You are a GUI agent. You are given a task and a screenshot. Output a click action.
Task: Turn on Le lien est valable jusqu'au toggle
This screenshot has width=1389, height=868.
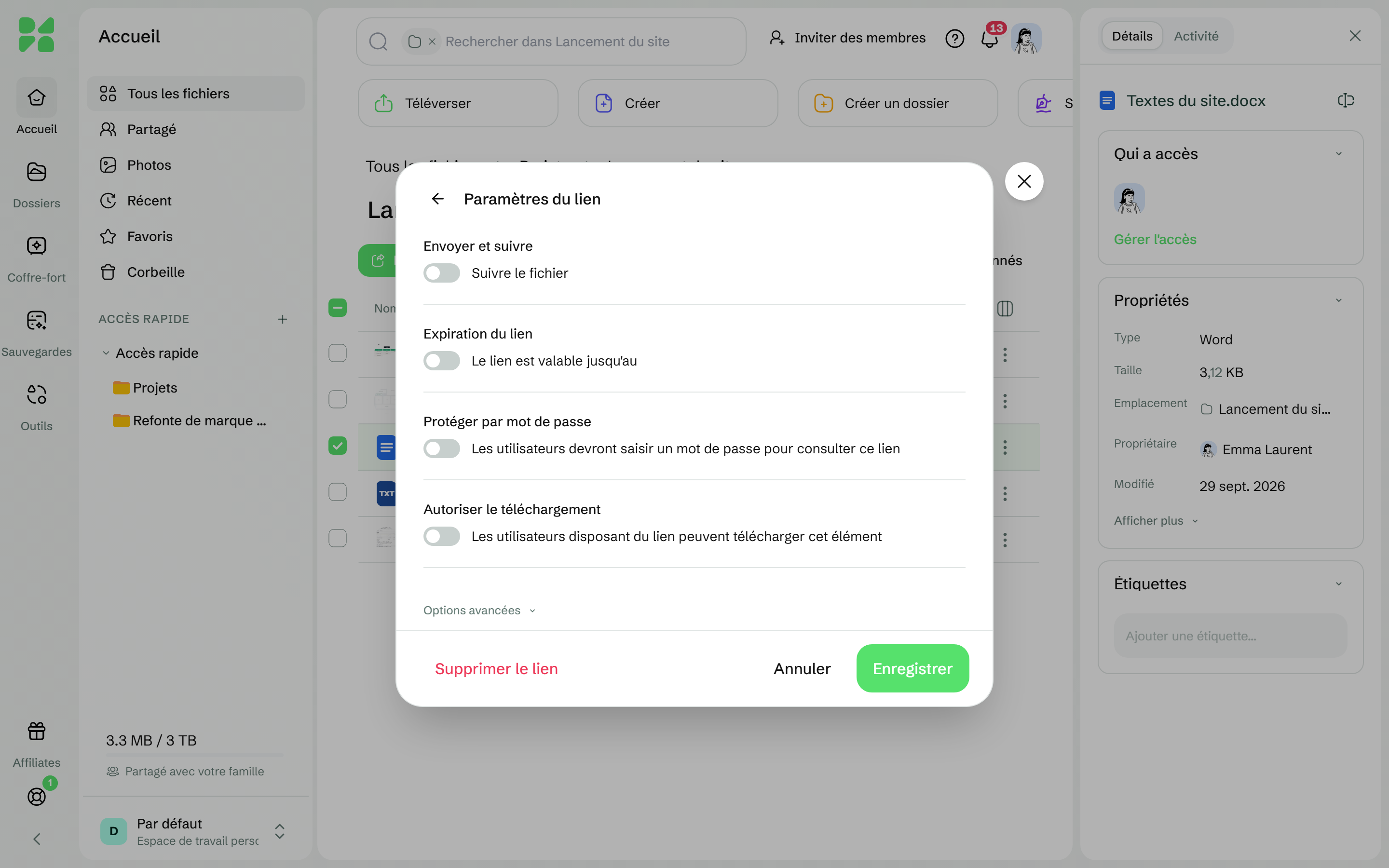pos(441,361)
